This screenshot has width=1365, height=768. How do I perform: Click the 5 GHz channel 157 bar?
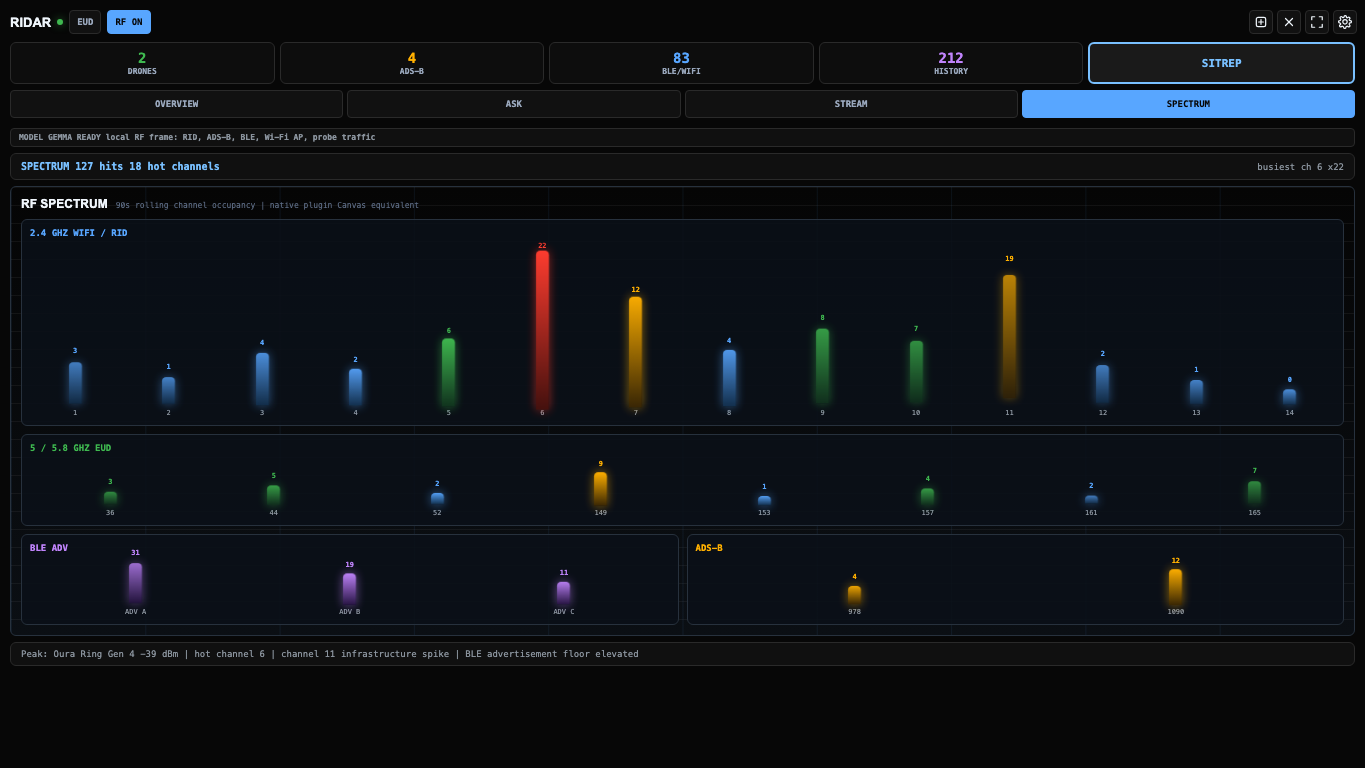pos(927,497)
